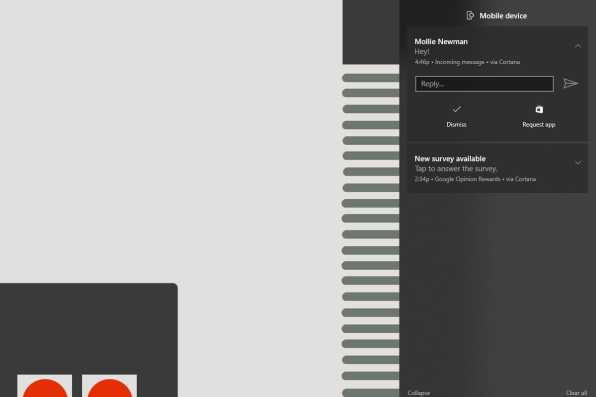Click the Request app store icon
Image resolution: width=596 pixels, height=397 pixels.
[539, 110]
